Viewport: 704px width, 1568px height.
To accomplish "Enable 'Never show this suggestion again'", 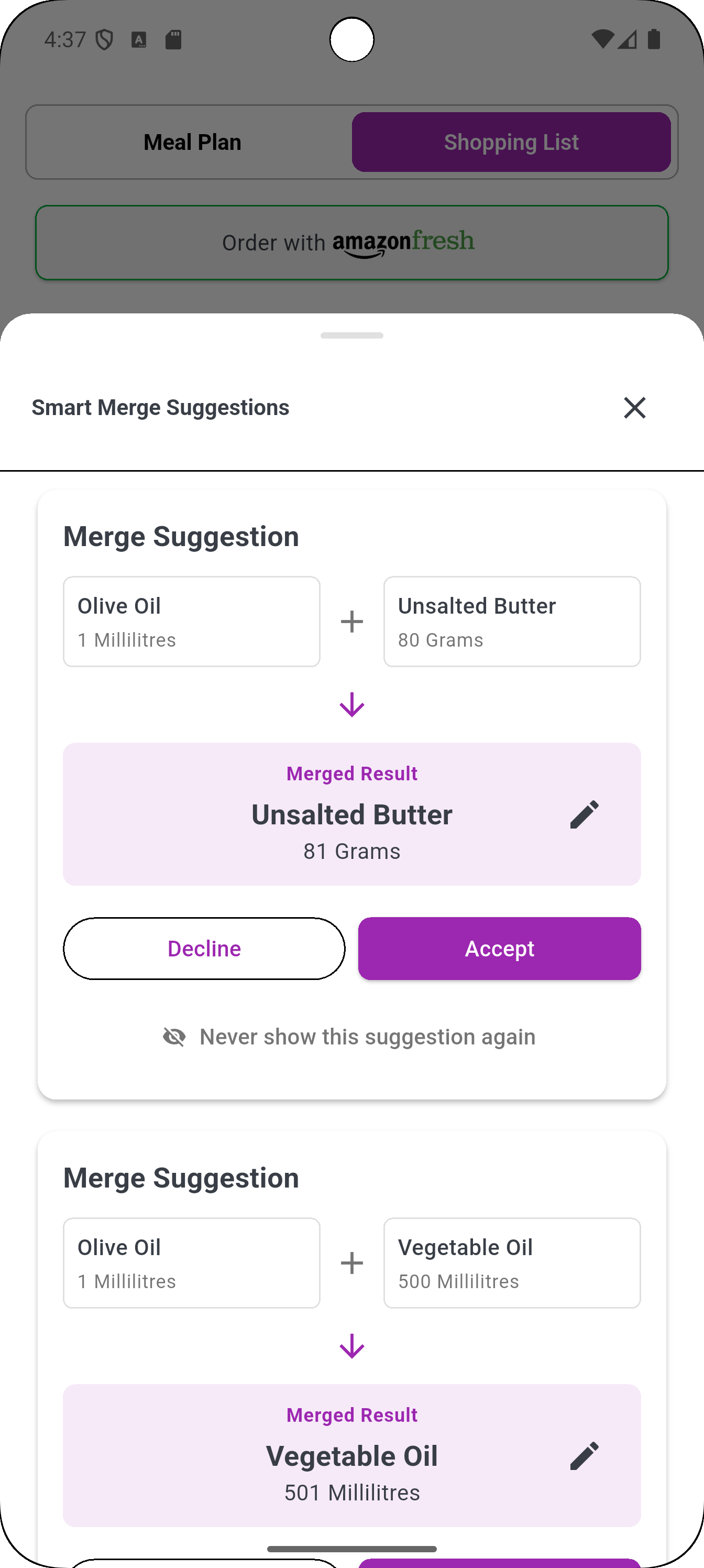I will click(x=367, y=1036).
